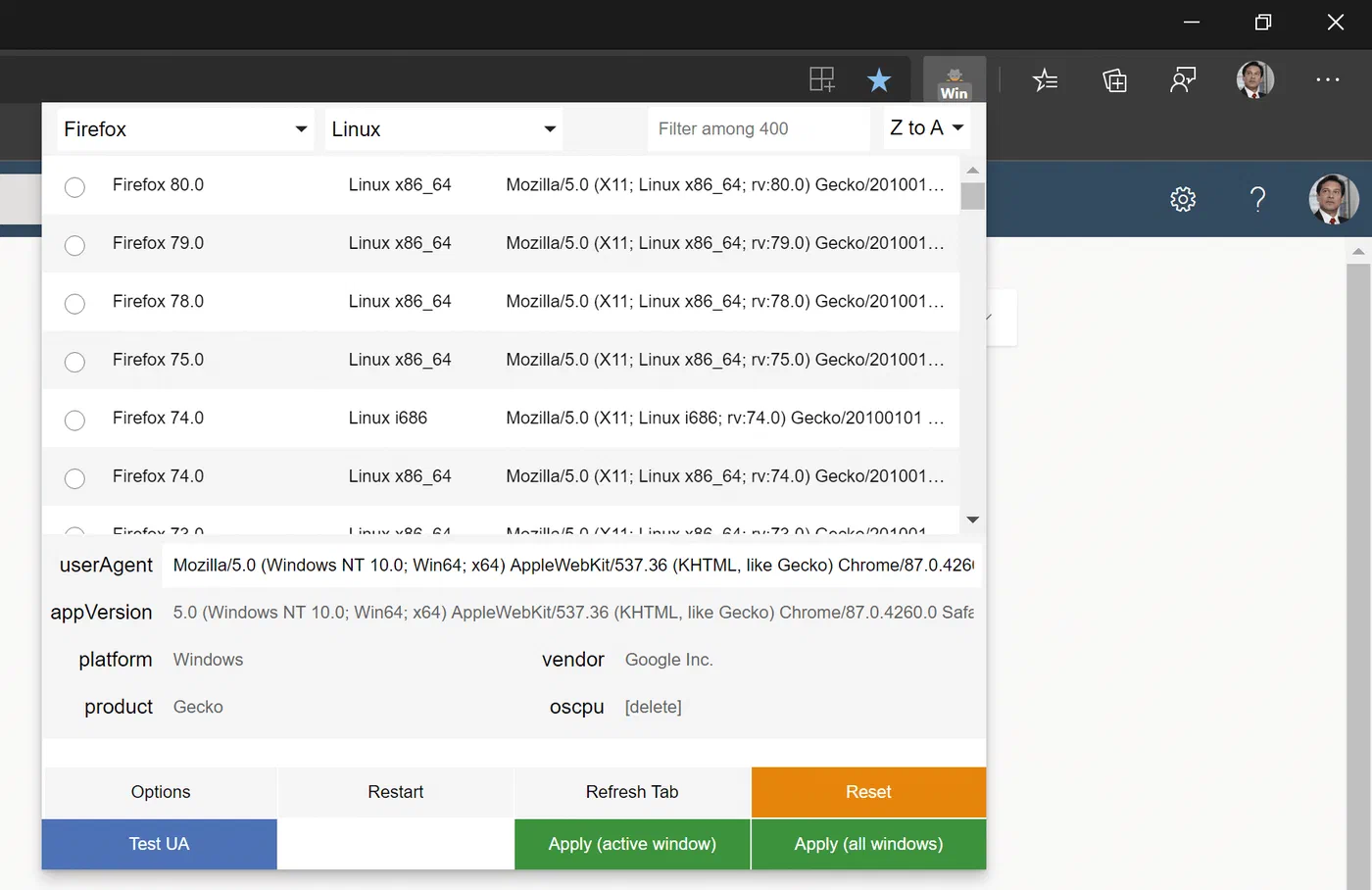The height and width of the screenshot is (890, 1372).
Task: Select Firefox 74.0 Linux i686 radio button
Action: pyautogui.click(x=74, y=420)
